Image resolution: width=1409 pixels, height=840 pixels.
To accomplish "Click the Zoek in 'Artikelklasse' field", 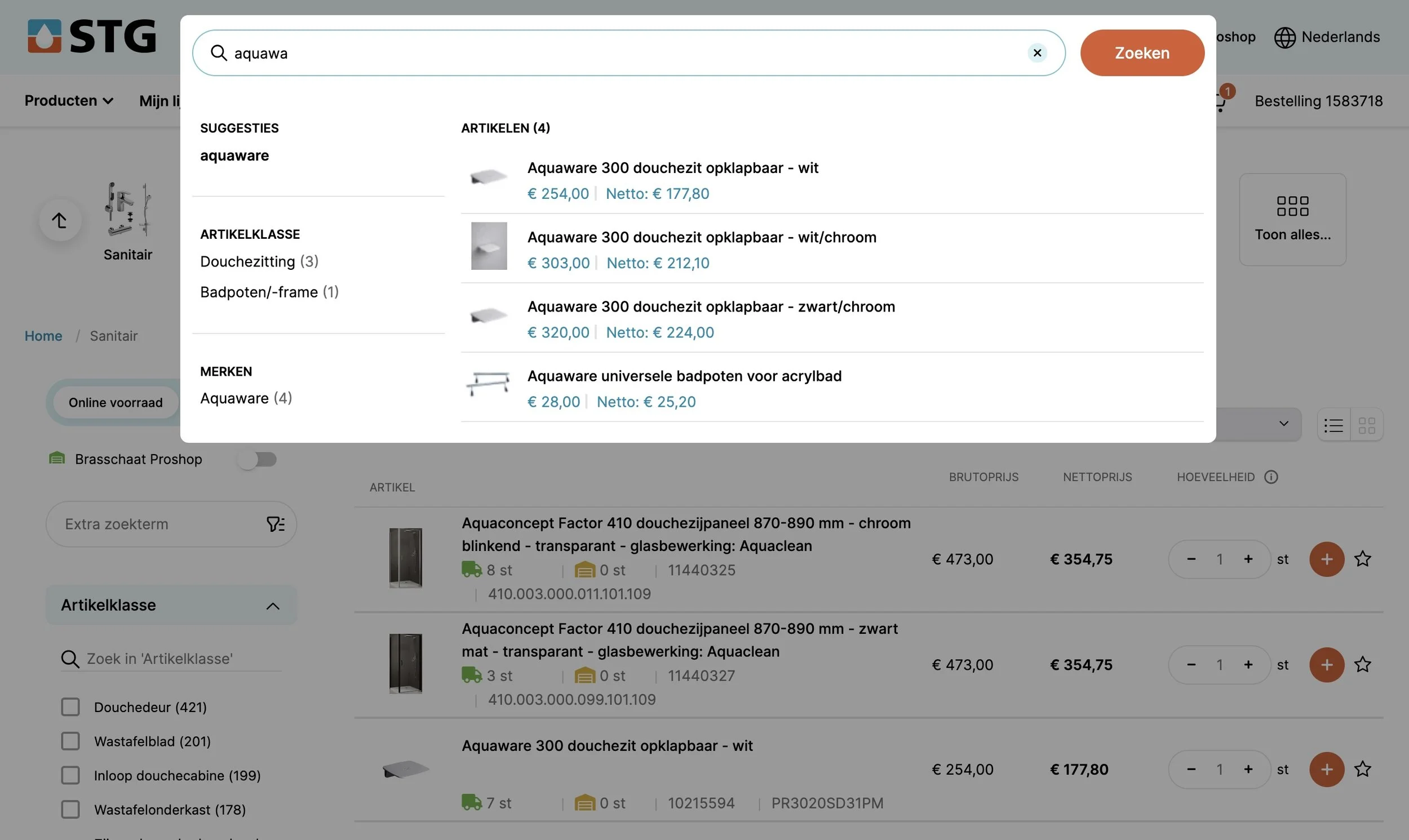I will point(171,659).
